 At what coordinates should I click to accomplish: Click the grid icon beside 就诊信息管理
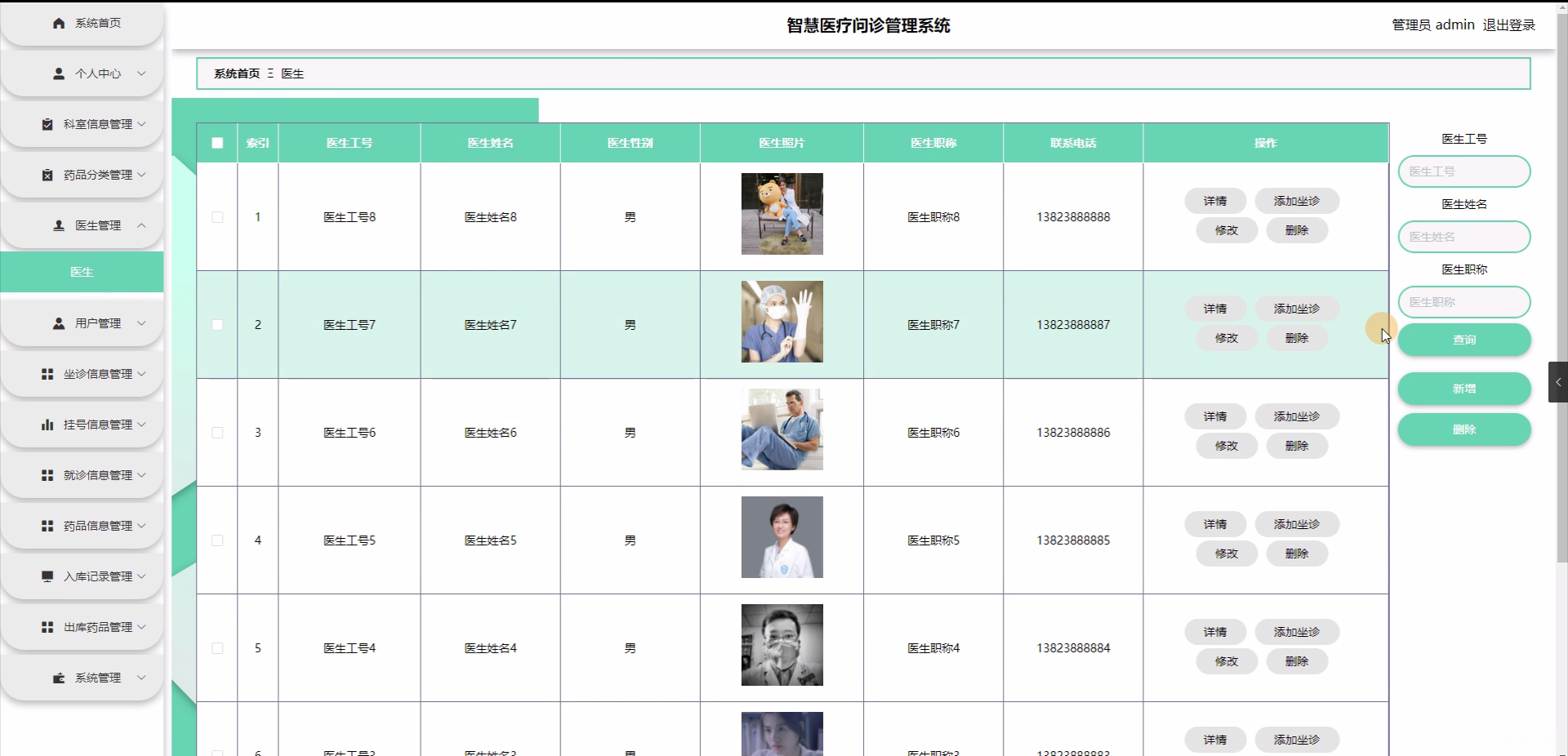point(47,475)
